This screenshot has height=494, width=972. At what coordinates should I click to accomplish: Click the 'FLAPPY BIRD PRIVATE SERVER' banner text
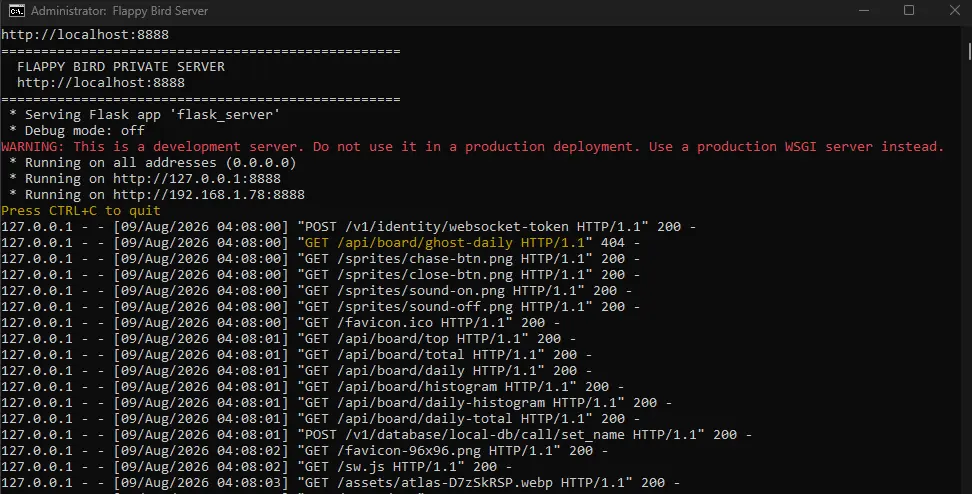point(121,66)
